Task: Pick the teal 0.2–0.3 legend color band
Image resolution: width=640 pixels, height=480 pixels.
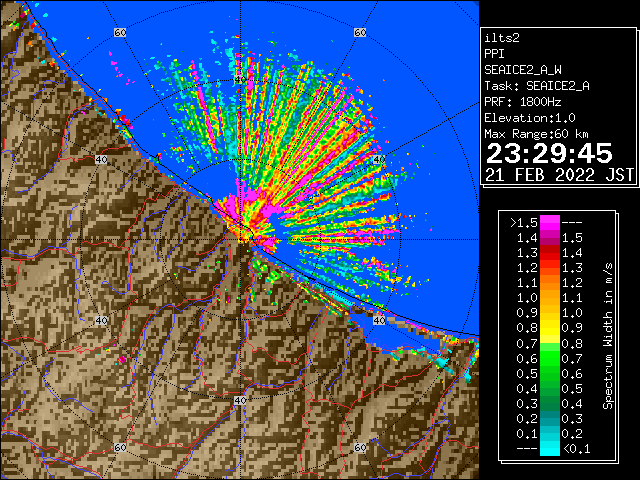Action: click(549, 418)
